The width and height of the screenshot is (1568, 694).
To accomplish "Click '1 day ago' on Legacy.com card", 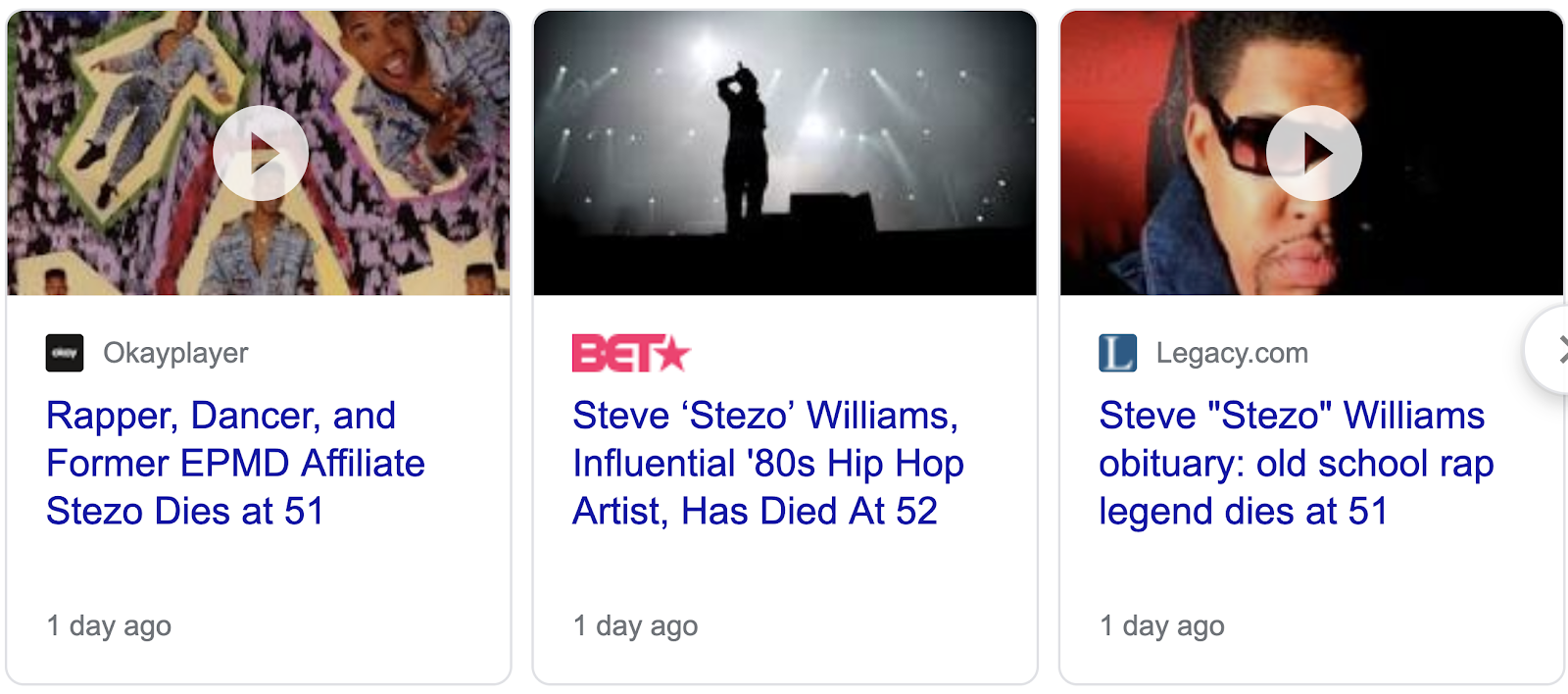I will (1161, 625).
